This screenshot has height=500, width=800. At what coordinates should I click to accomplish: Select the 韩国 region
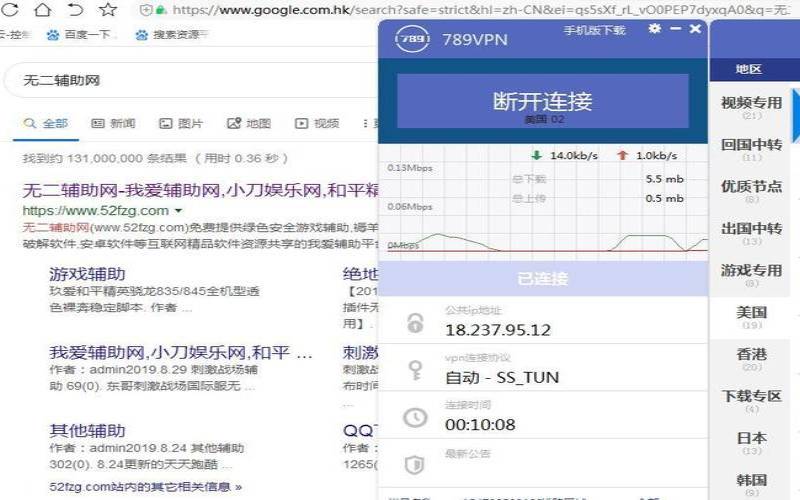[751, 484]
